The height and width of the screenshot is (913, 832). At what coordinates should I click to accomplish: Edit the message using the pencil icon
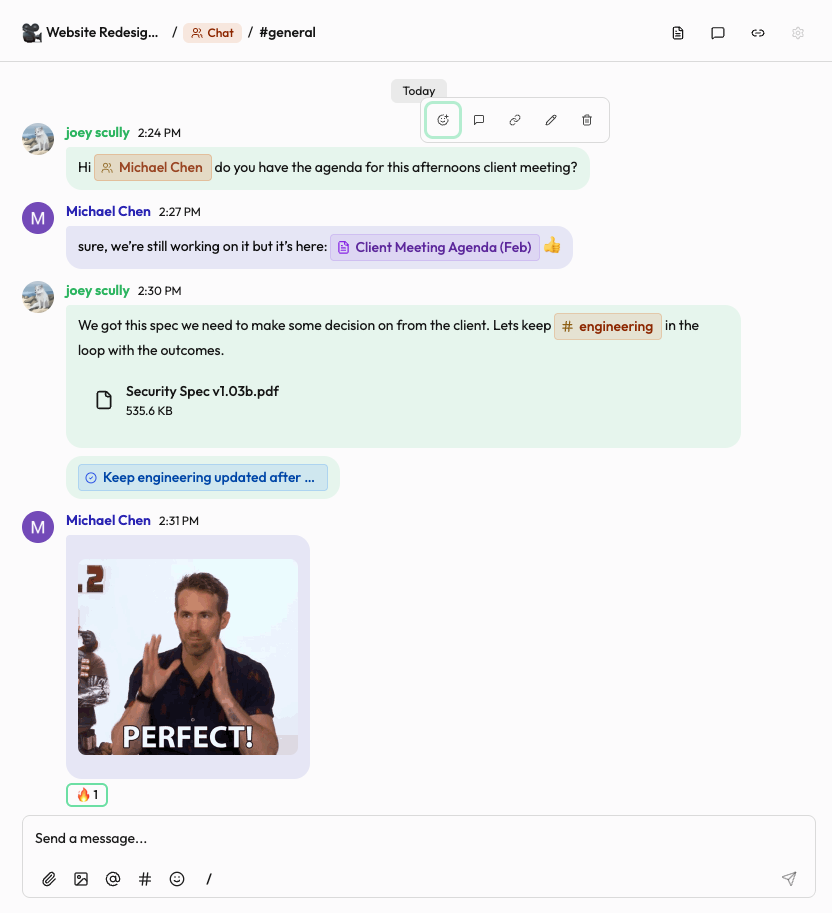click(x=551, y=119)
